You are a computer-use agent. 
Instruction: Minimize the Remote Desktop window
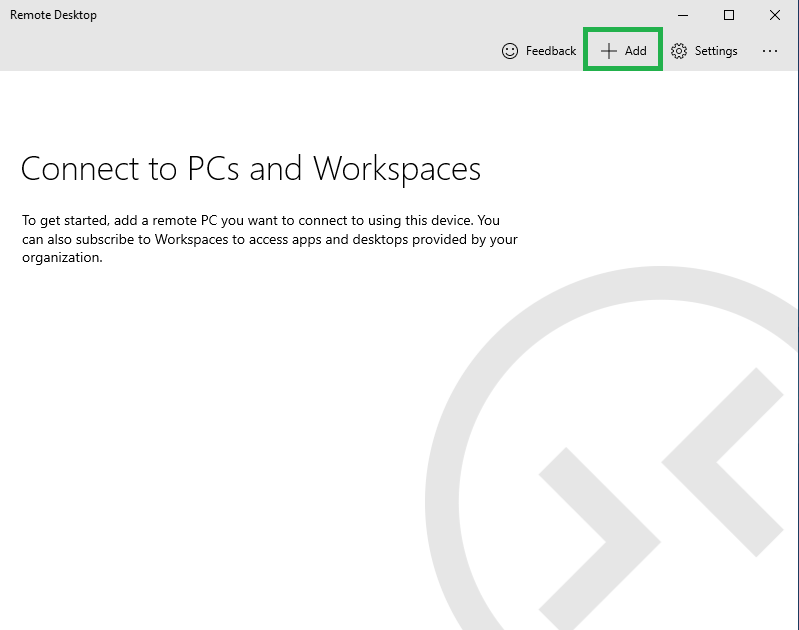[683, 15]
